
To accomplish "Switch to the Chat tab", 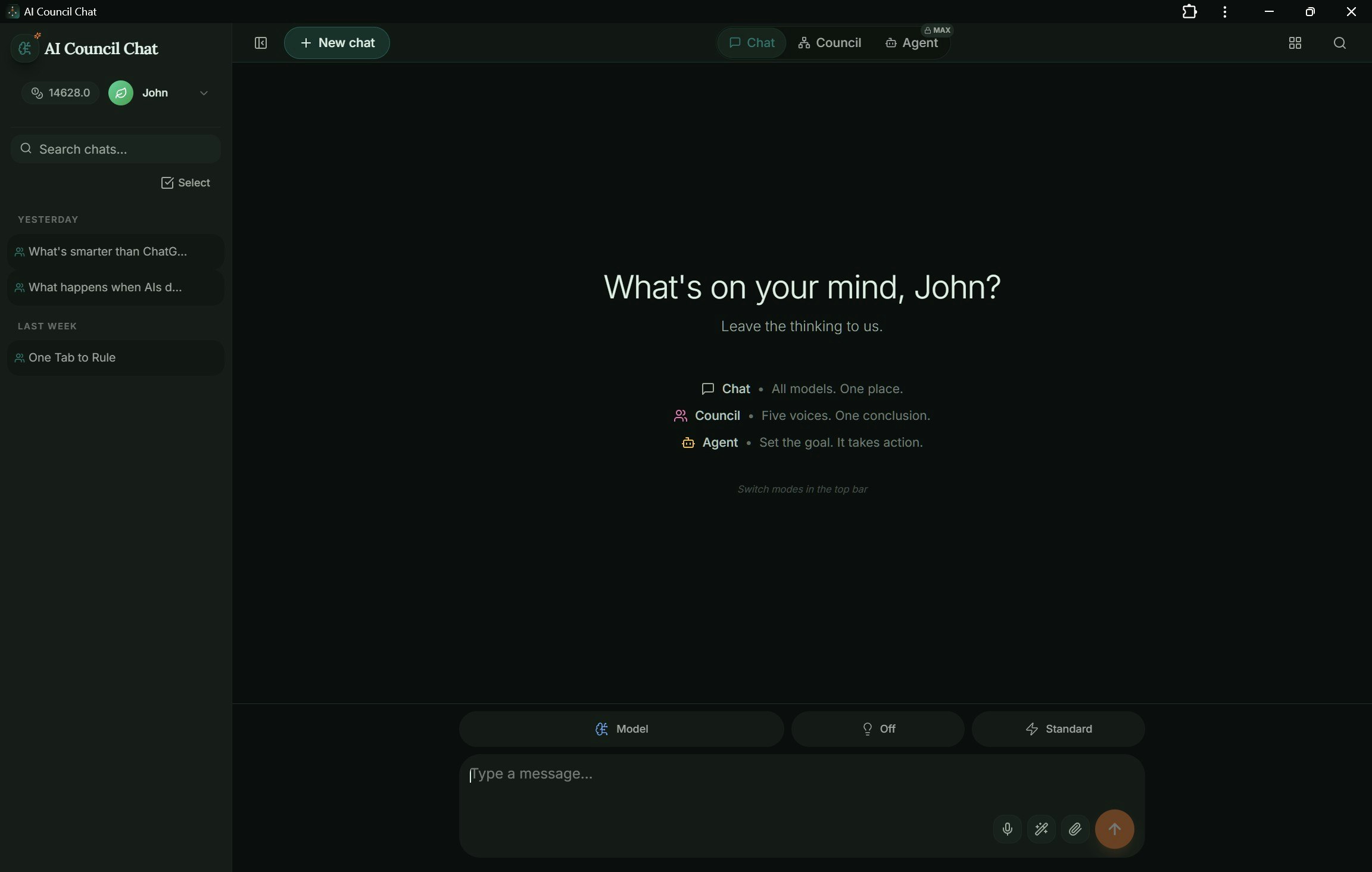I will (752, 43).
